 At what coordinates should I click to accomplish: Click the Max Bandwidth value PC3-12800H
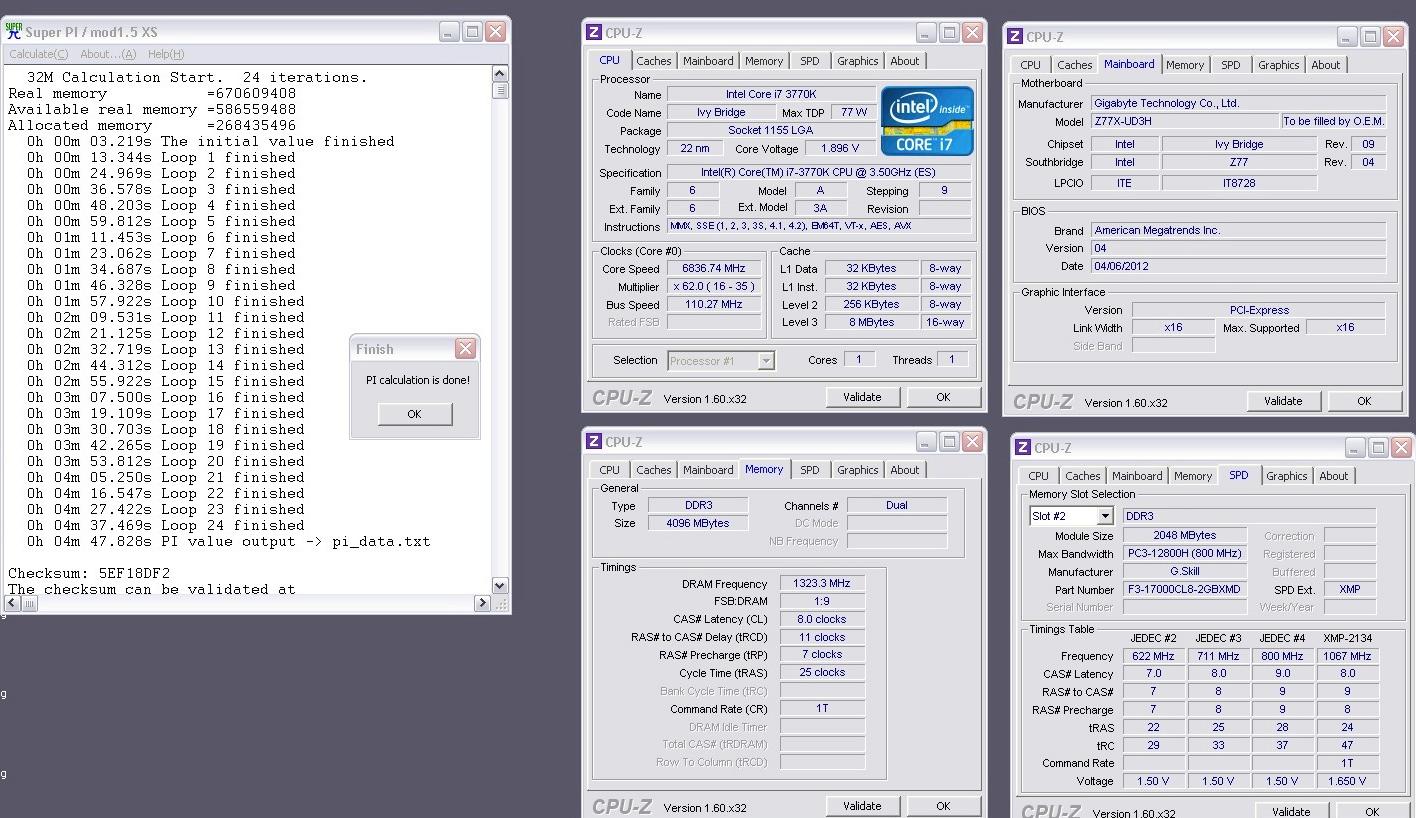[1185, 554]
